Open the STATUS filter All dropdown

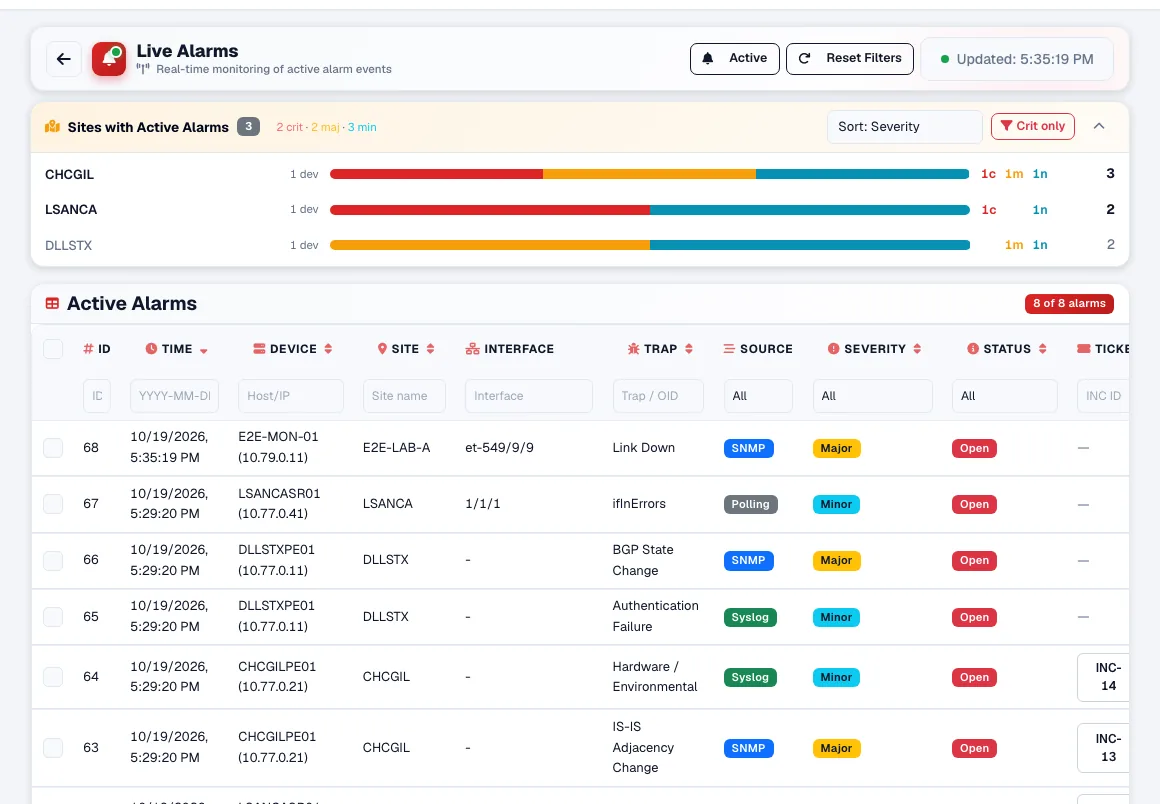[x=1005, y=396]
